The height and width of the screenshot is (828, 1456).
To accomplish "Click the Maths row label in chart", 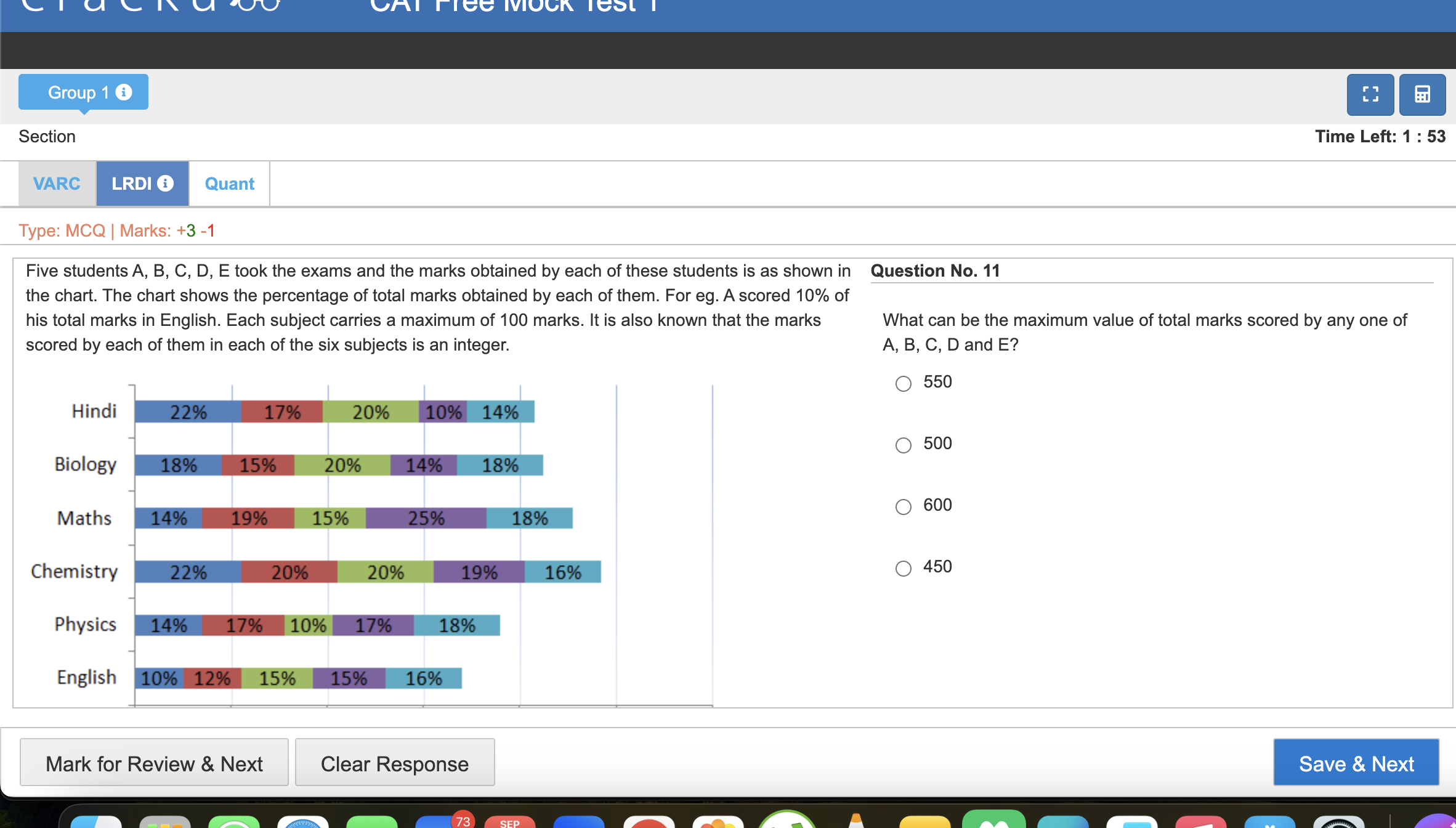I will tap(84, 518).
